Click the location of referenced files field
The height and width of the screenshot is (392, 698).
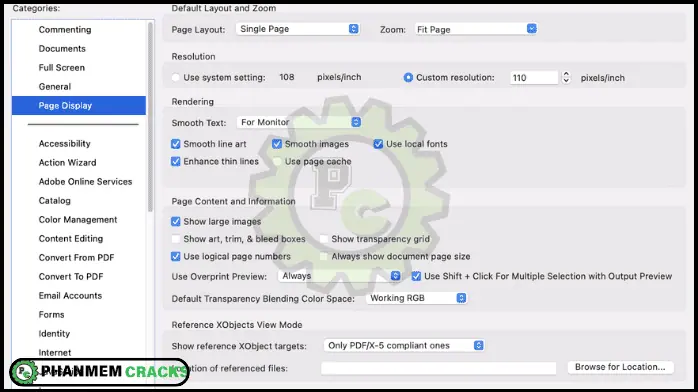(x=438, y=368)
